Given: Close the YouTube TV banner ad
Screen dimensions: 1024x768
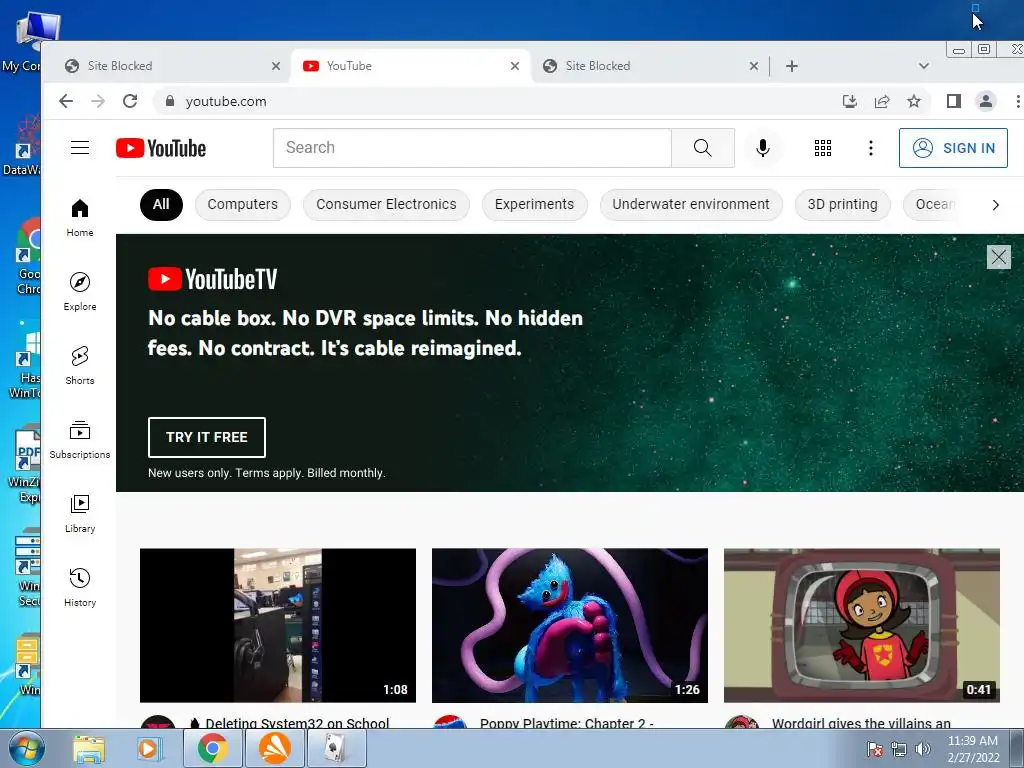Looking at the screenshot, I should tap(999, 257).
